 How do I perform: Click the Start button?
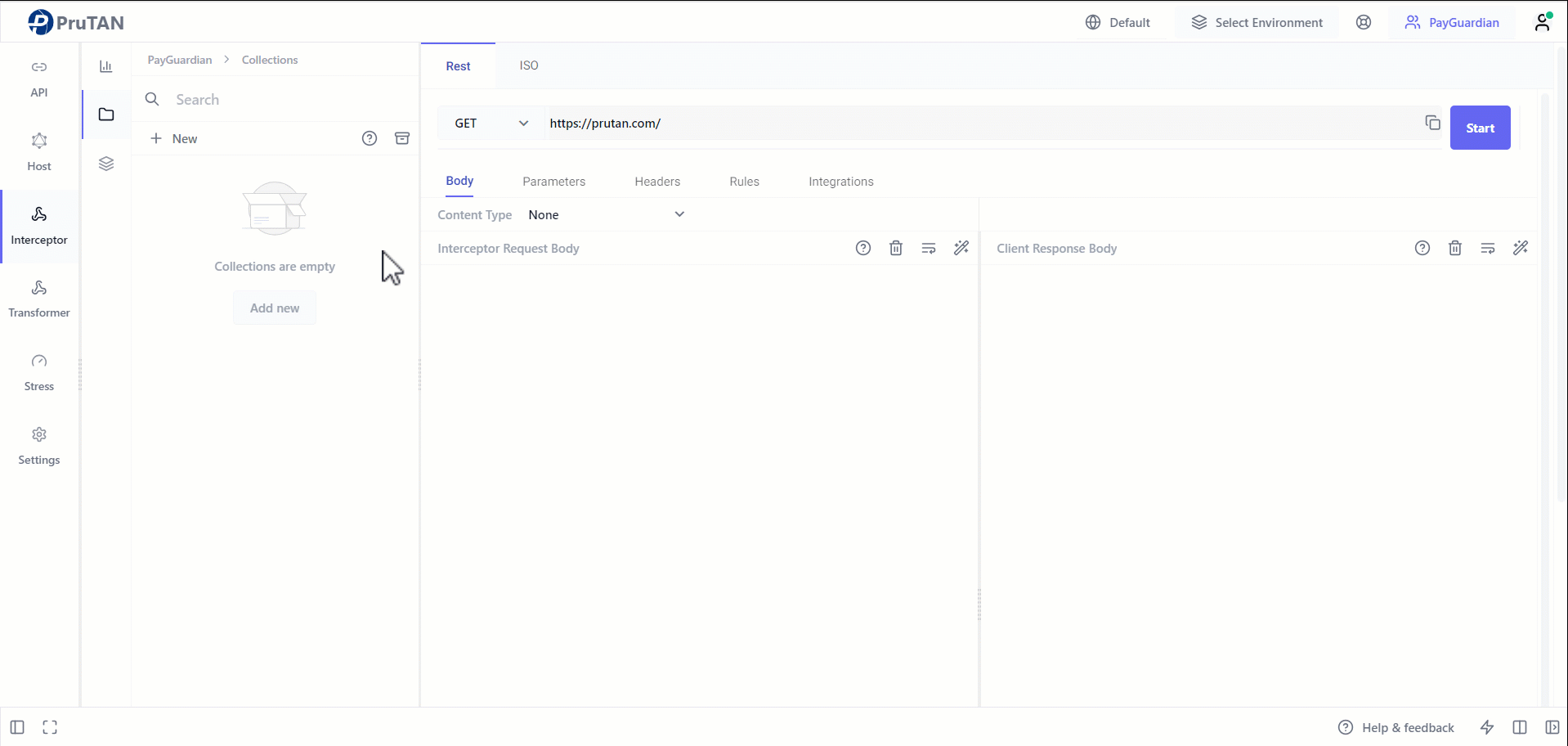click(1480, 128)
